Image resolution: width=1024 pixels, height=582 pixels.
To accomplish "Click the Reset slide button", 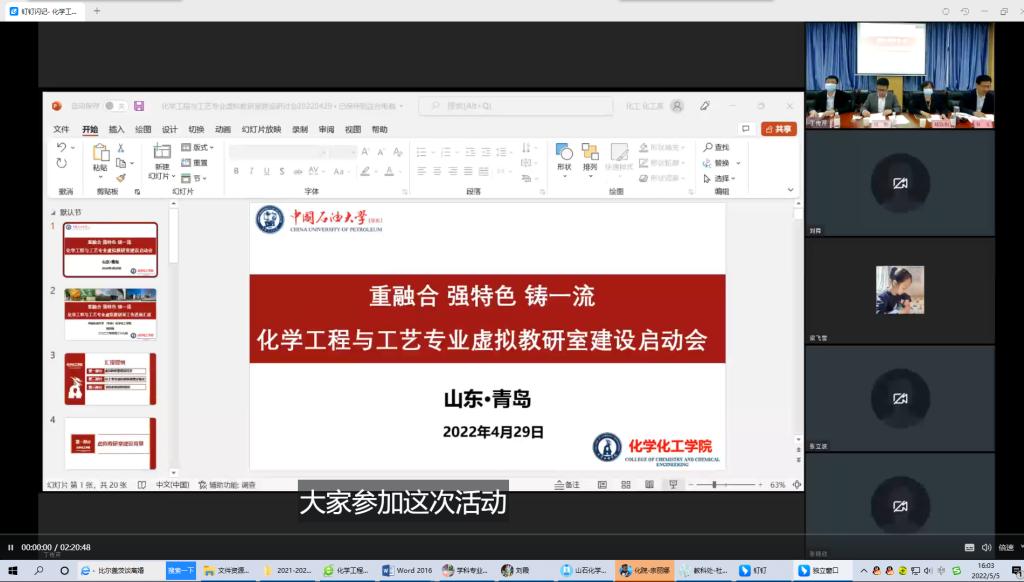I will click(x=196, y=163).
